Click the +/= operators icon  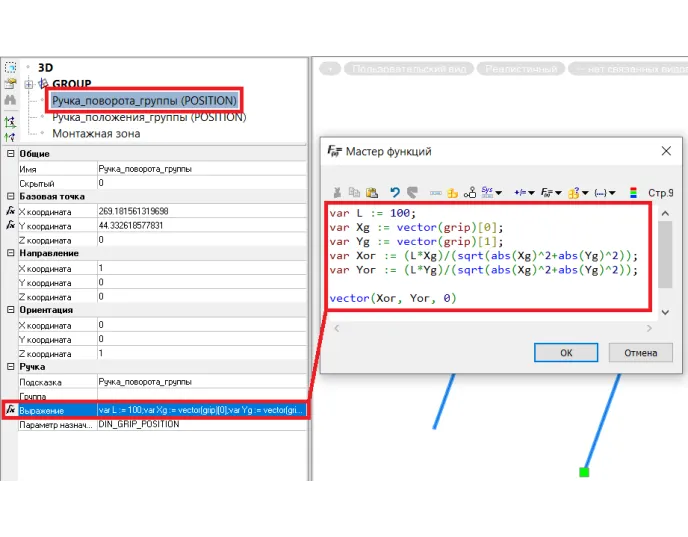tap(520, 192)
